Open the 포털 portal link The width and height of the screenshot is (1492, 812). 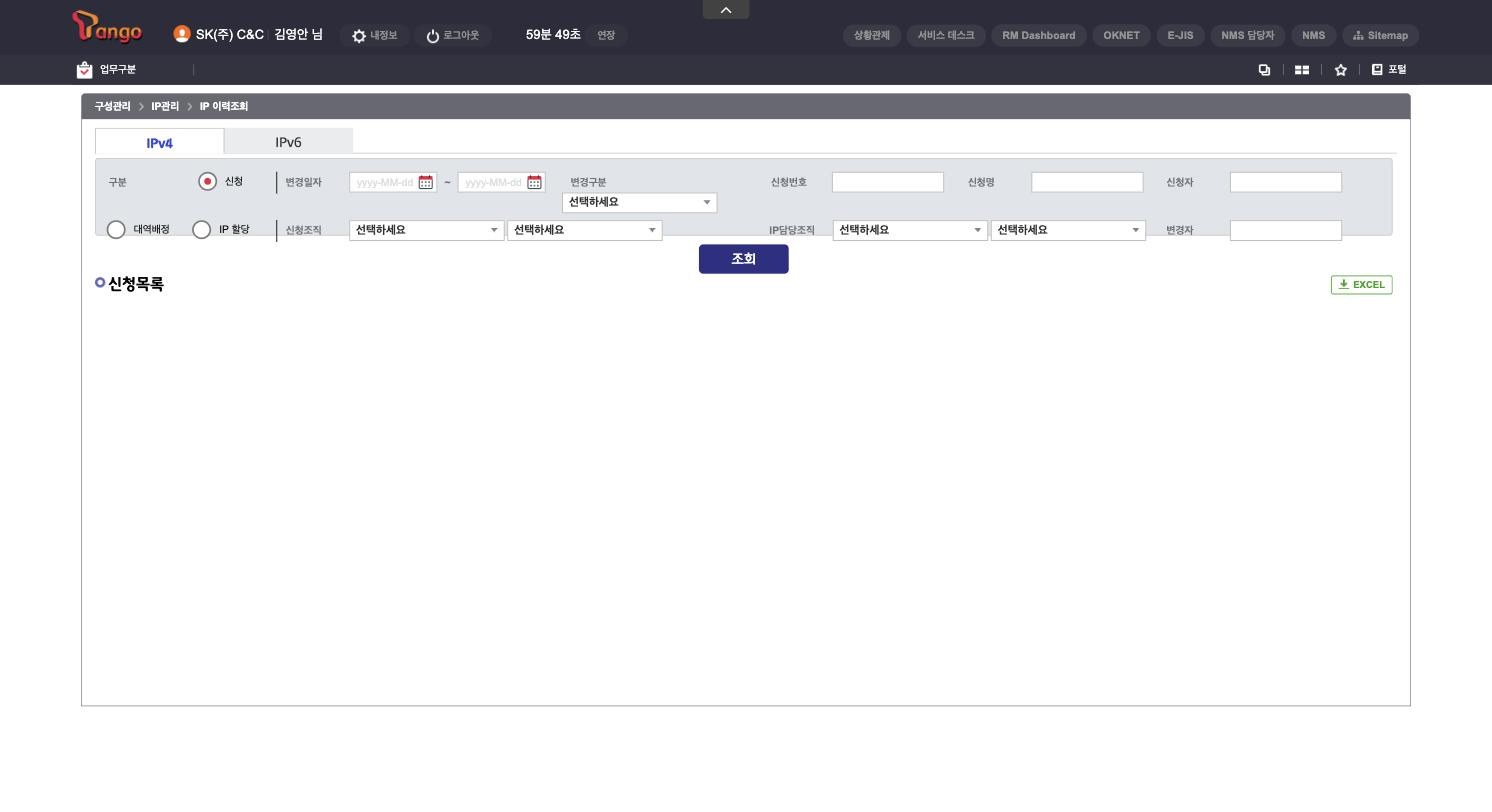click(1389, 70)
